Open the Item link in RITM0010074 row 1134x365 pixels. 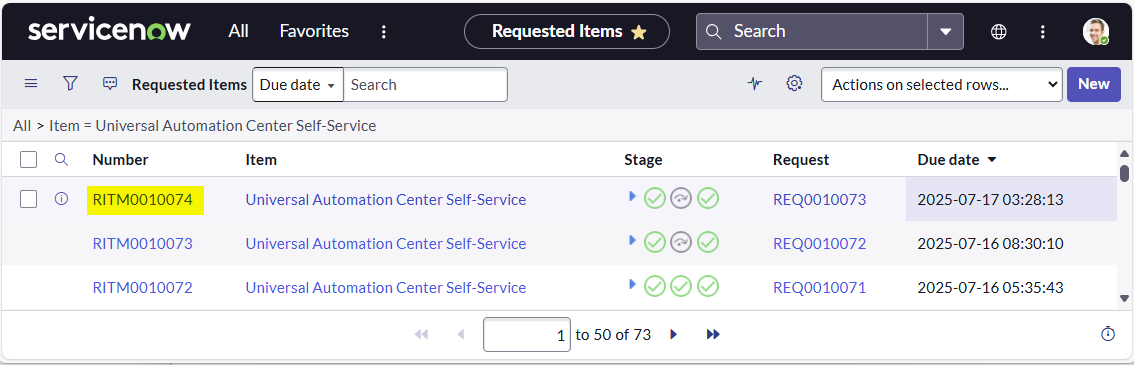pos(385,199)
